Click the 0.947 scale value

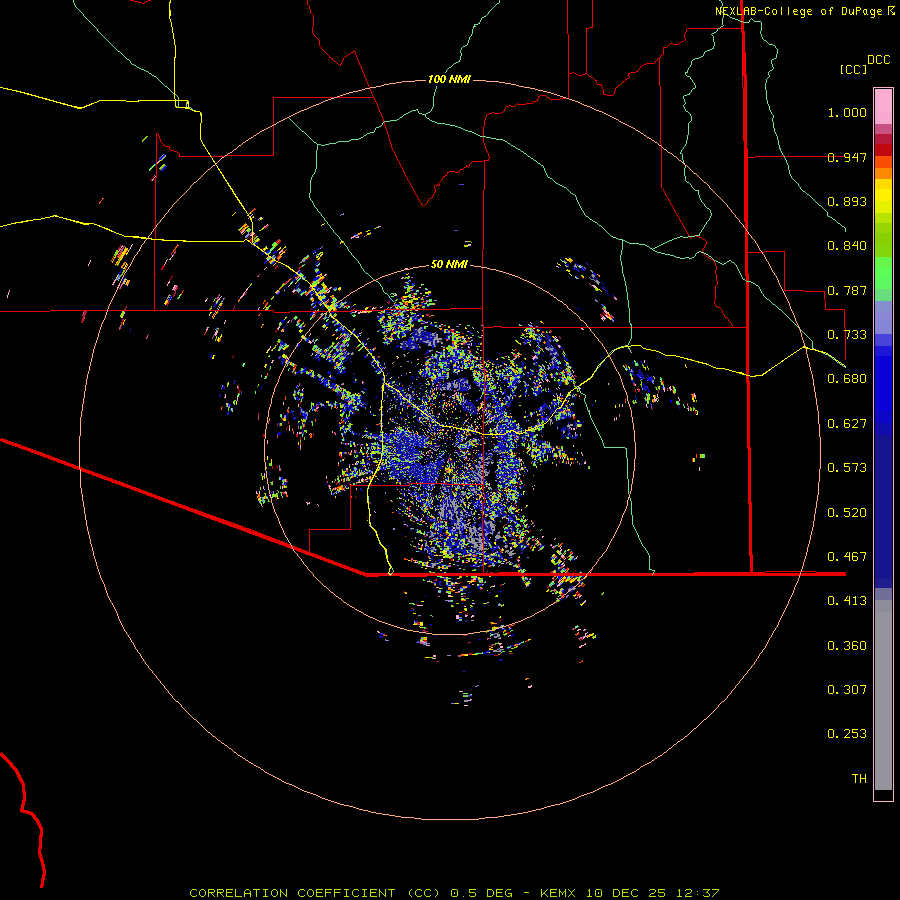coord(847,157)
